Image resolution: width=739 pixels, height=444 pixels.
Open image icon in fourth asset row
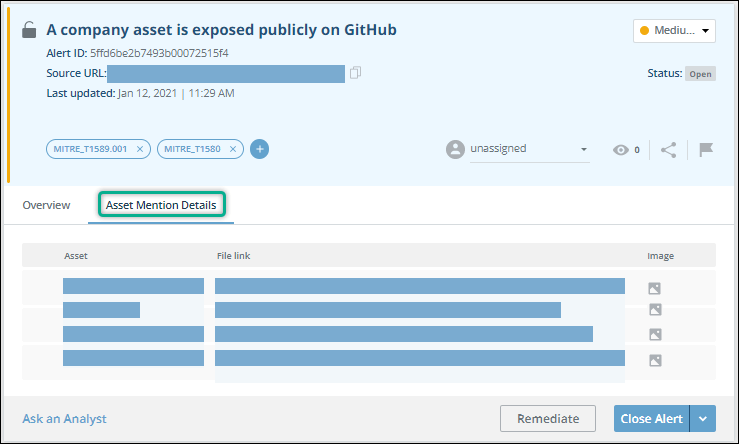(655, 360)
